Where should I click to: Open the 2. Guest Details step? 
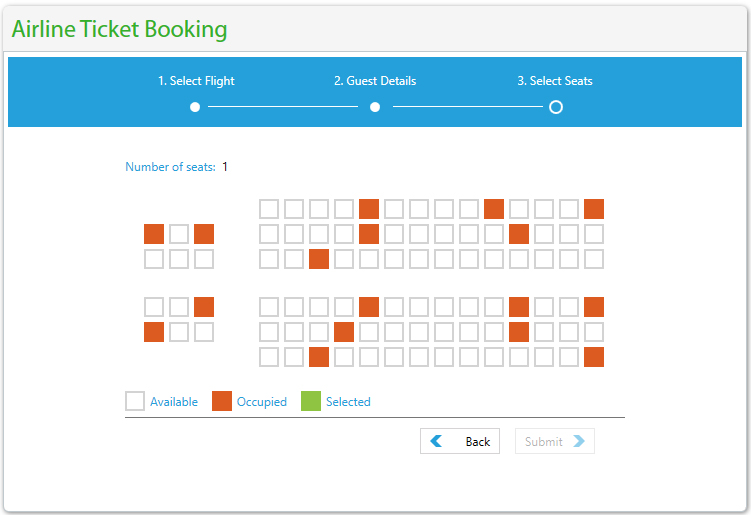pos(375,81)
